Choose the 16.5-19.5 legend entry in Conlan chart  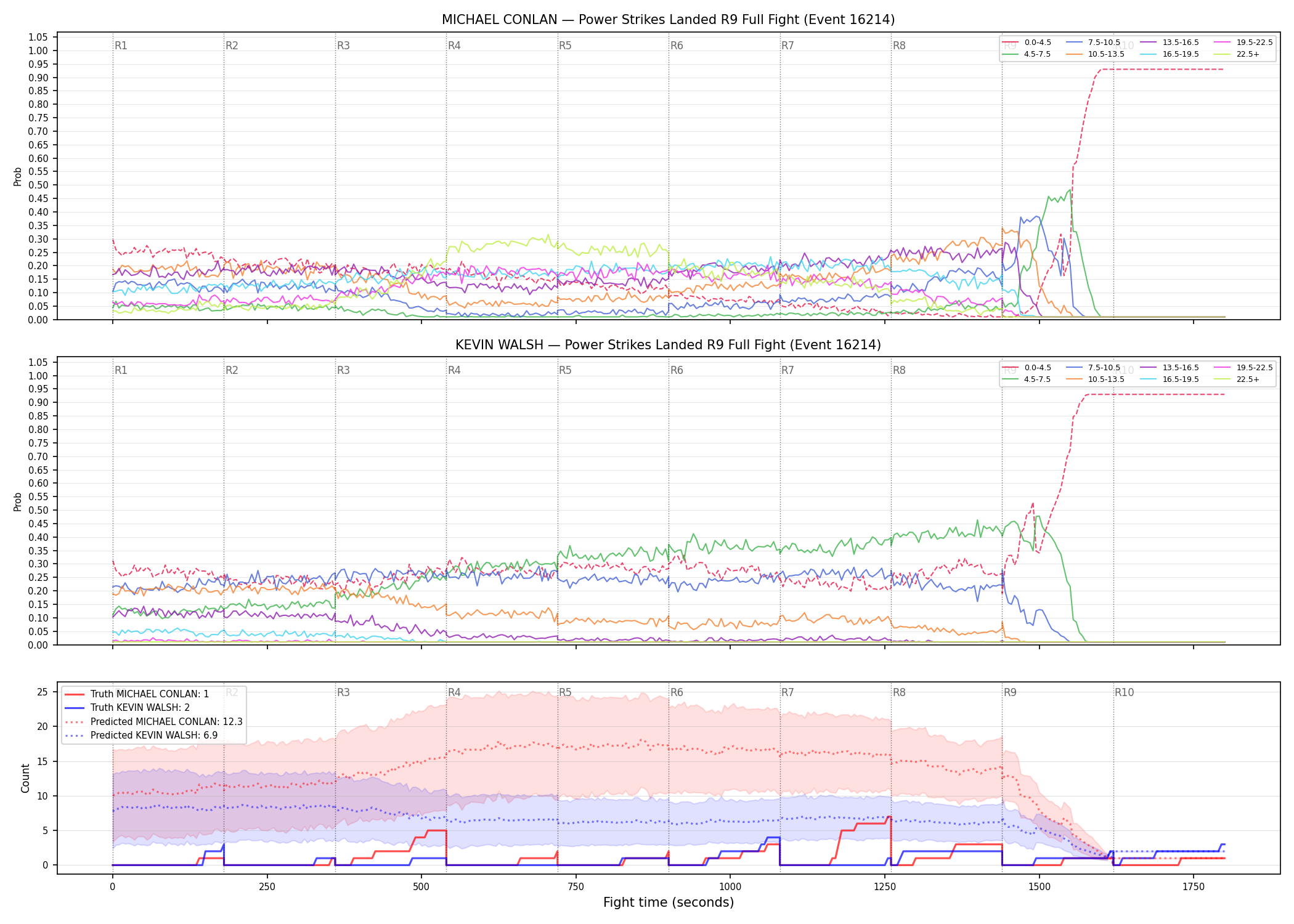1170,54
